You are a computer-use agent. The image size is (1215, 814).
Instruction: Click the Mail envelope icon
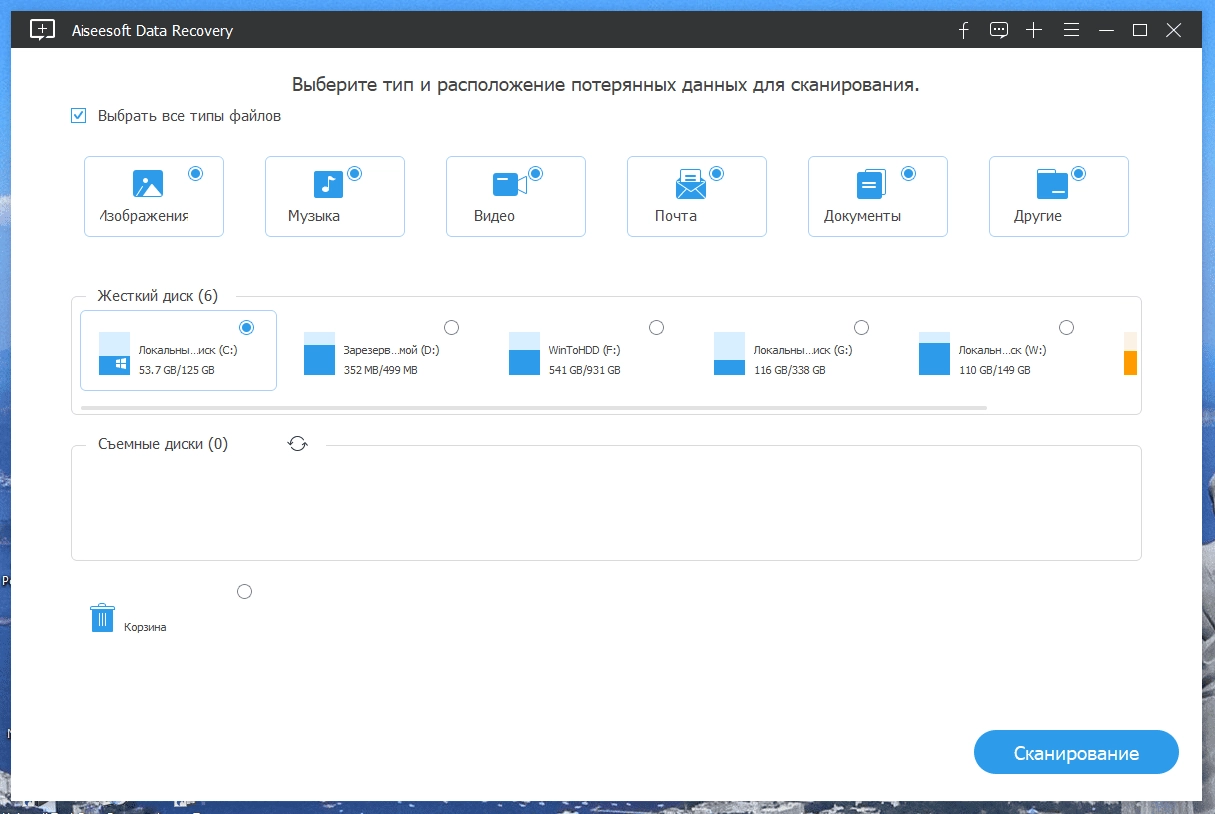pos(690,184)
